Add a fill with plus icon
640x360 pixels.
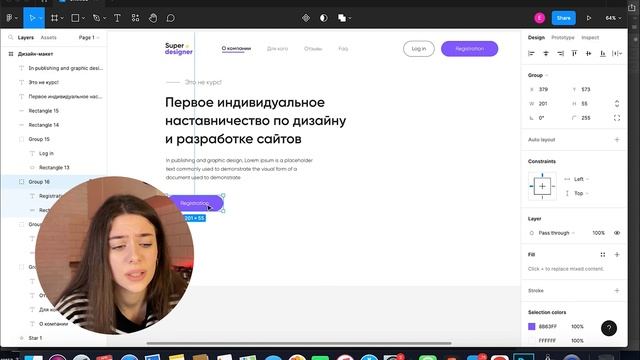(617, 255)
